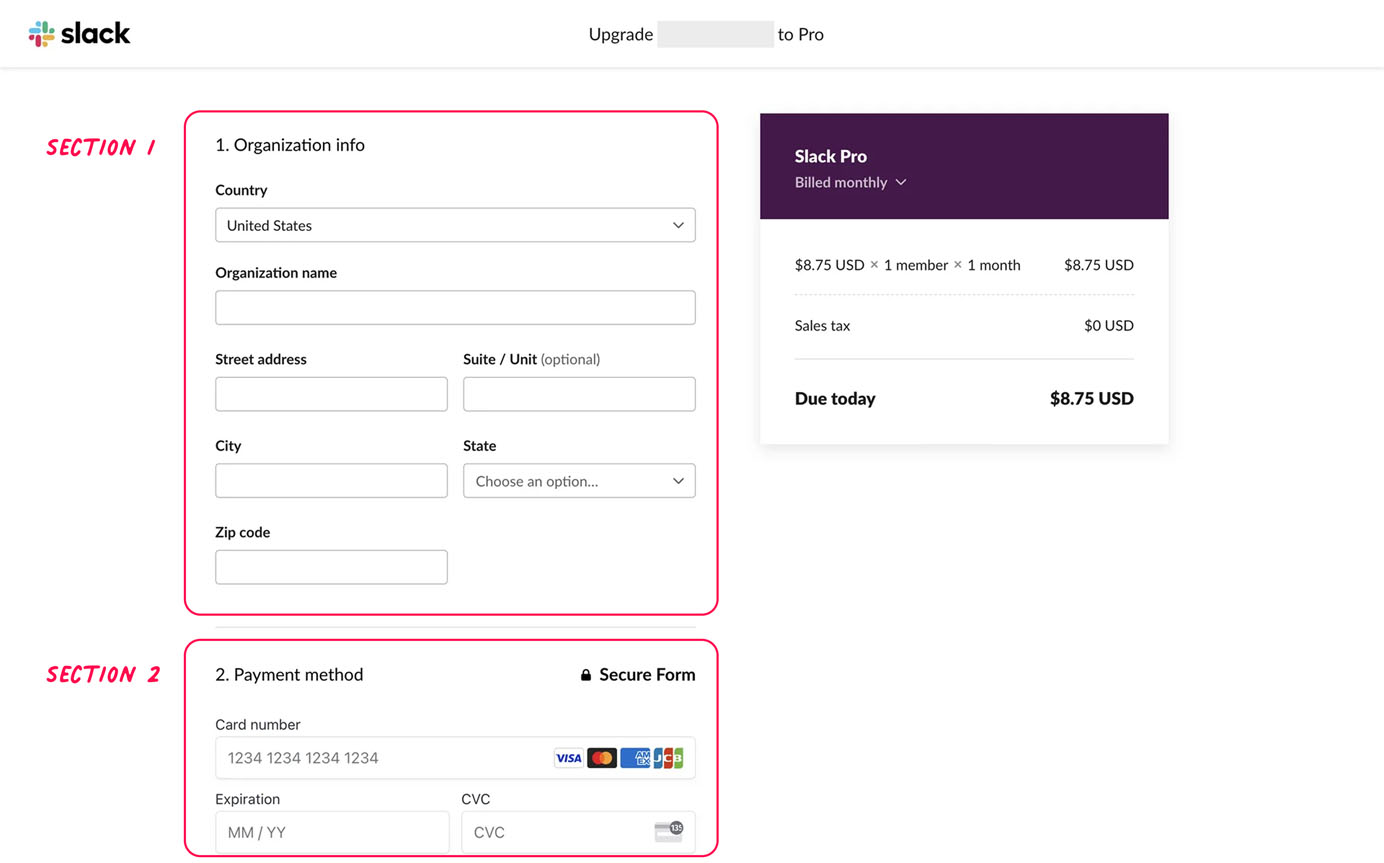
Task: Click the Mastercard icon
Action: click(602, 758)
